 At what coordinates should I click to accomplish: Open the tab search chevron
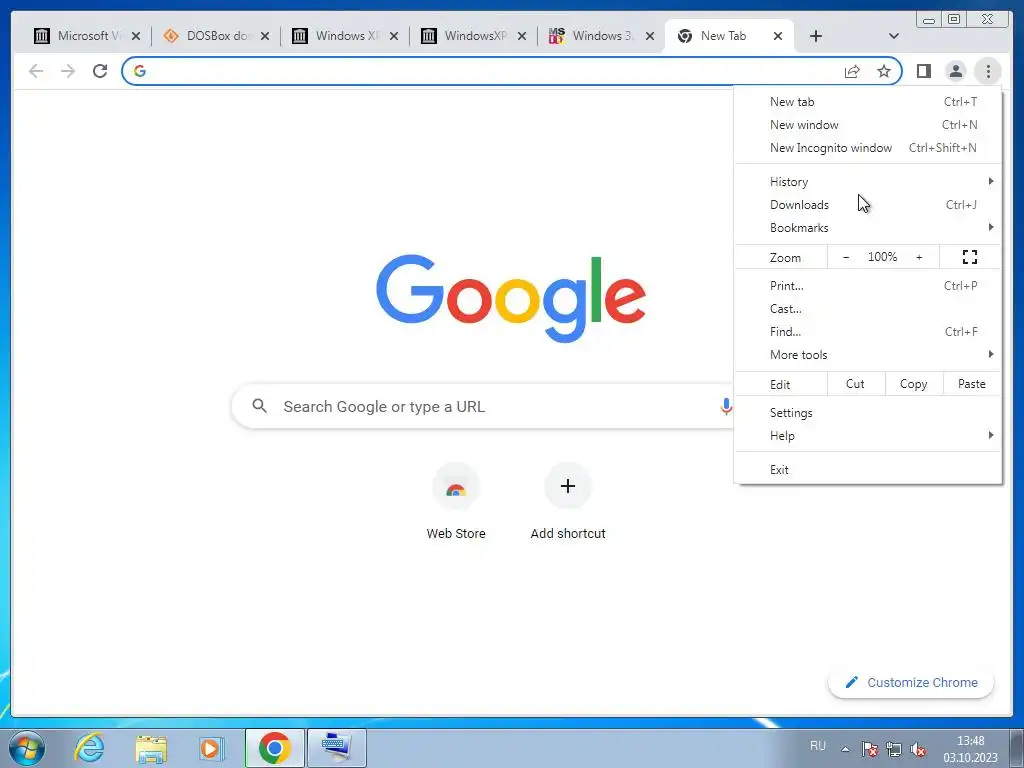pyautogui.click(x=893, y=36)
